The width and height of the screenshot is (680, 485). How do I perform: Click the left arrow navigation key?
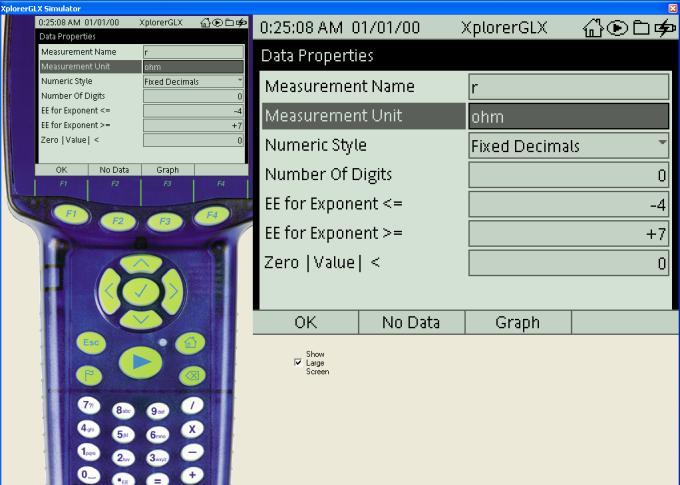click(110, 291)
